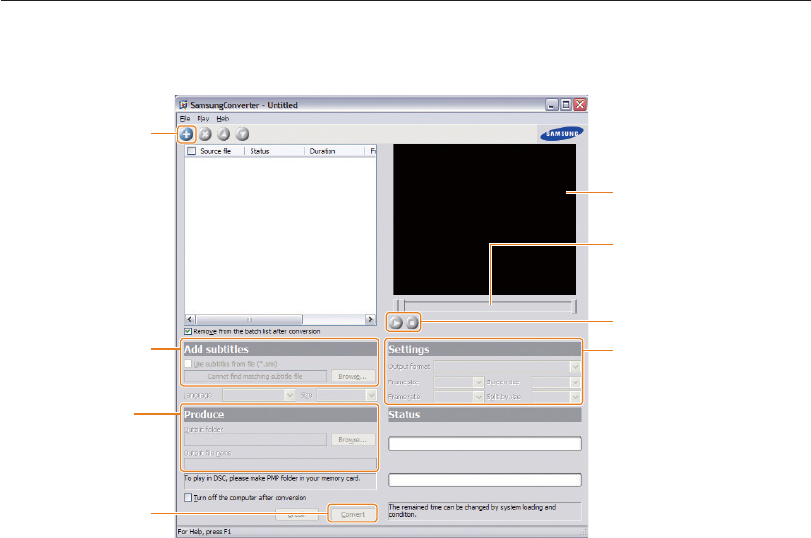Expand the Screen size dropdown
The height and width of the screenshot is (538, 811).
(x=575, y=382)
